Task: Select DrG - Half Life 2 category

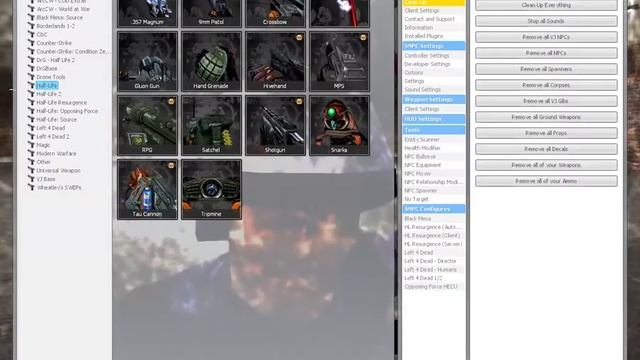Action: [x=56, y=60]
